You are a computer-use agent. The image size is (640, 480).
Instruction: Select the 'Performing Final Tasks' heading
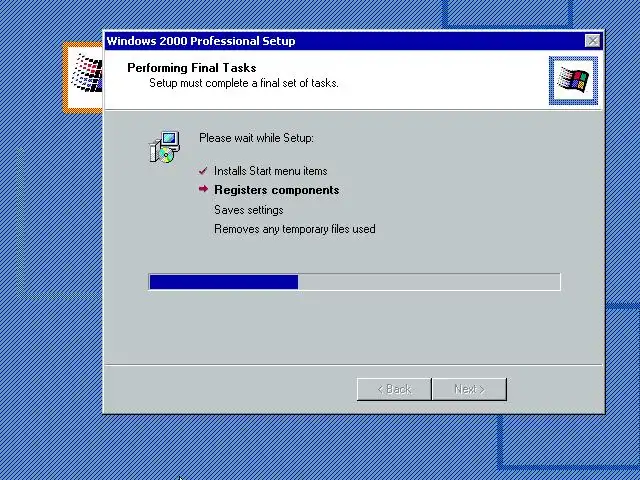coord(192,68)
